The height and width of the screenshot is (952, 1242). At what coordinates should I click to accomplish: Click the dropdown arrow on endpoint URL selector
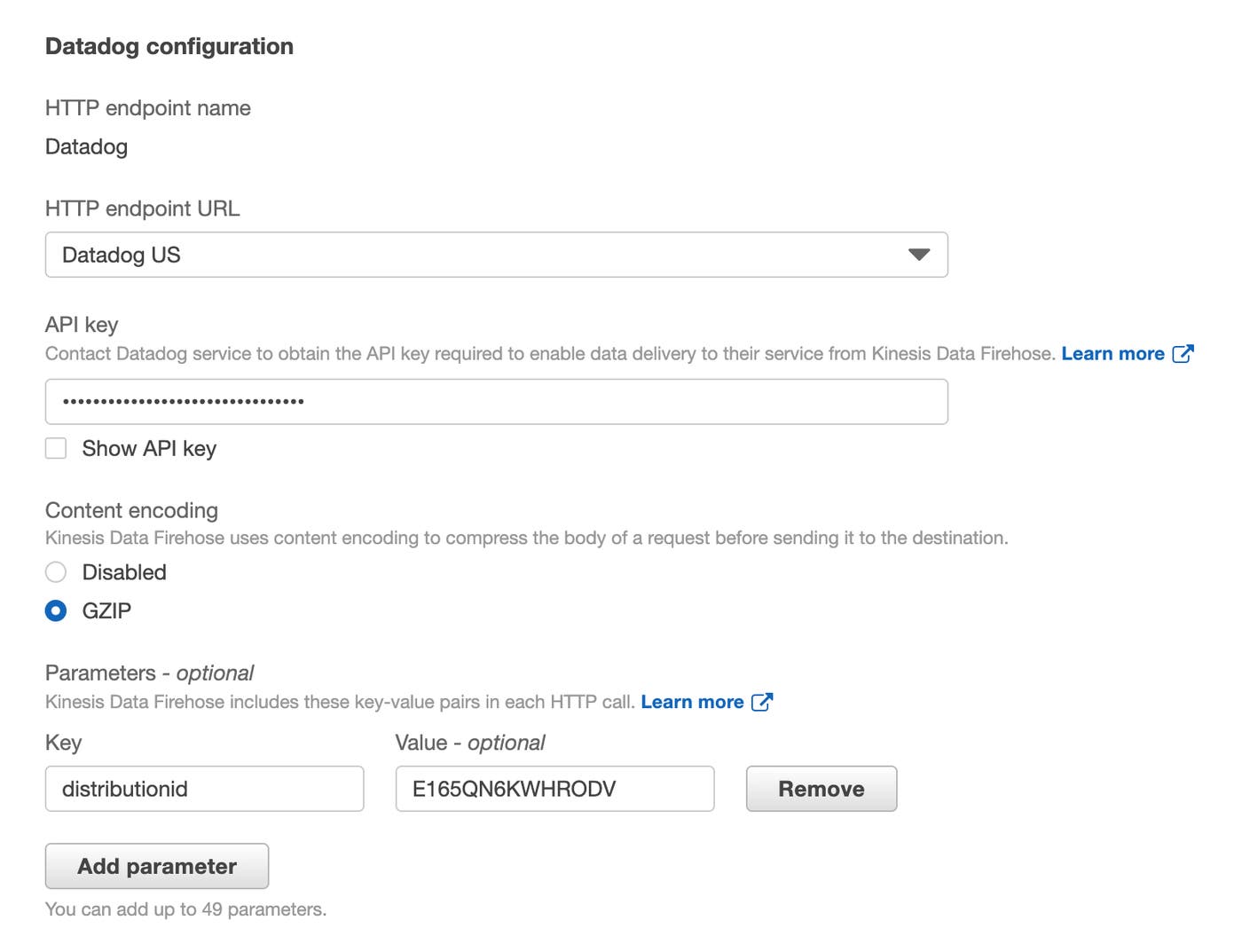coord(919,255)
